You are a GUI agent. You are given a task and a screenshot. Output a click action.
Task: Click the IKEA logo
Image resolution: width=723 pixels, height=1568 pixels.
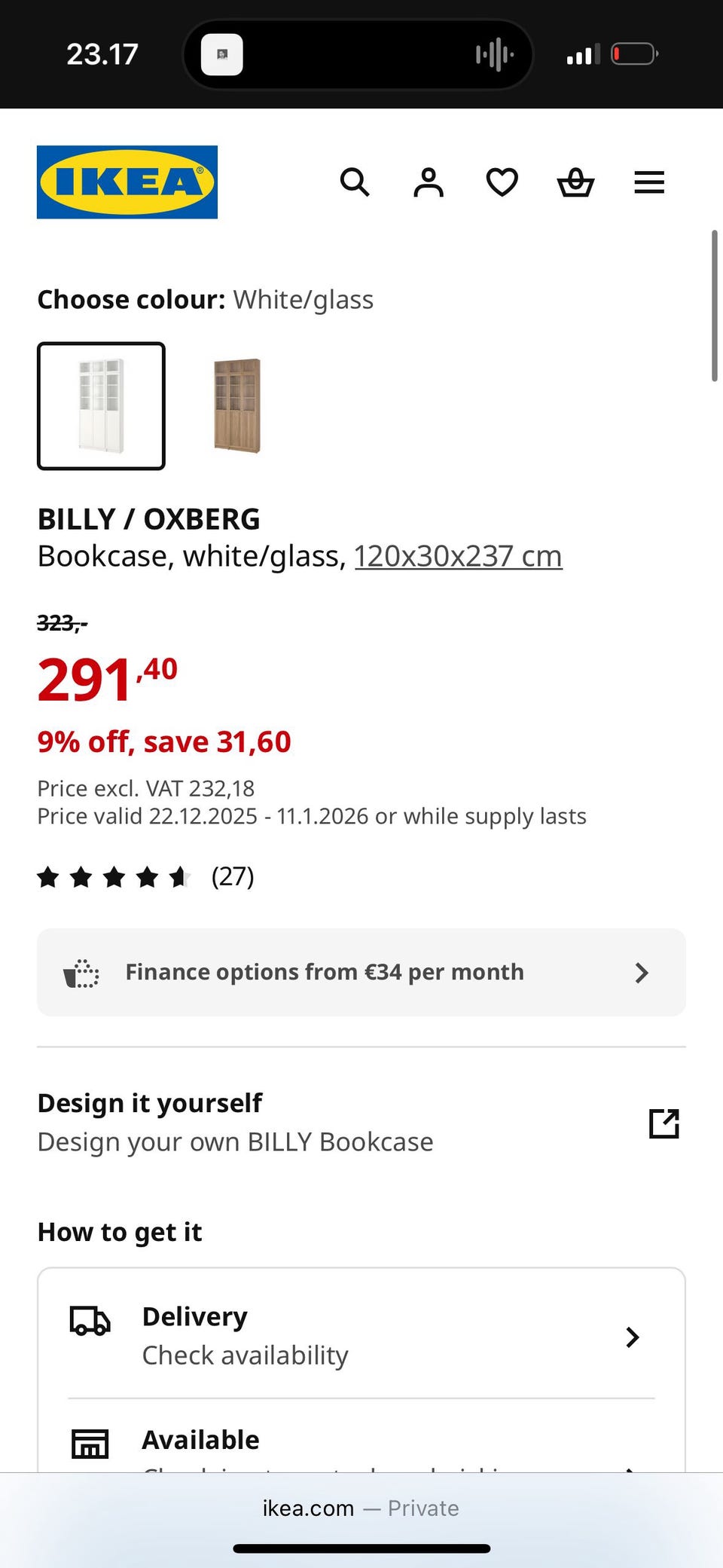127,182
